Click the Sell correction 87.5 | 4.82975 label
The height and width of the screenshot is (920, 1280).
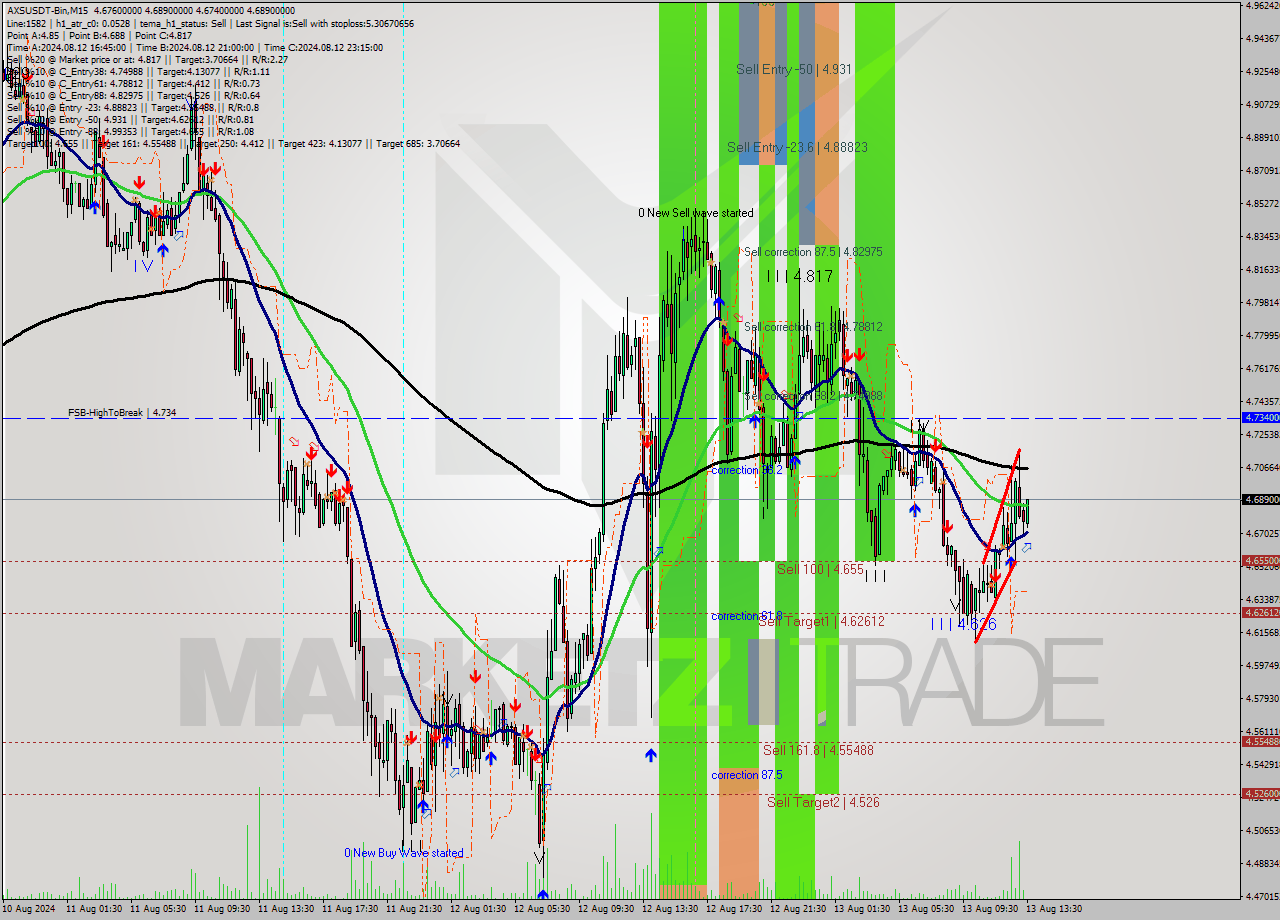813,252
